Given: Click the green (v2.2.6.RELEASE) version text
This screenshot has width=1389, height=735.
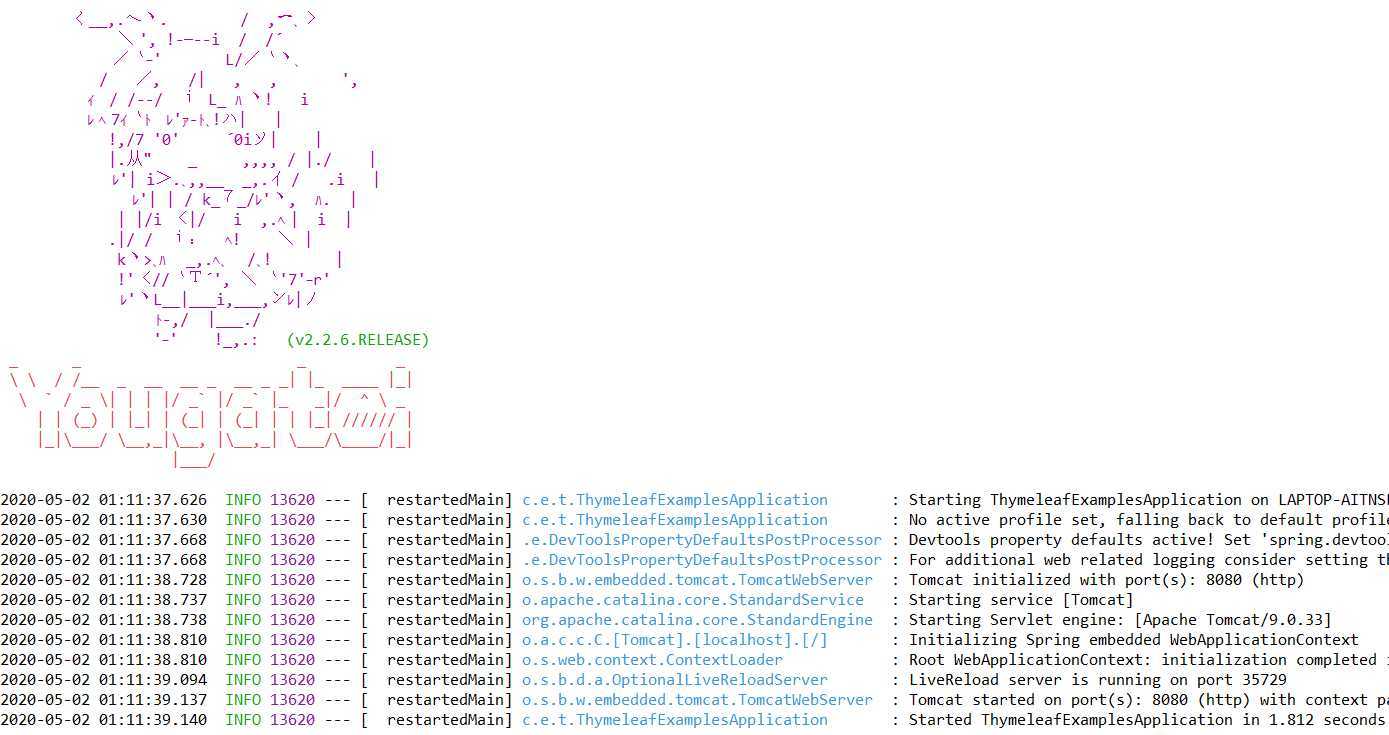Looking at the screenshot, I should coord(358,340).
